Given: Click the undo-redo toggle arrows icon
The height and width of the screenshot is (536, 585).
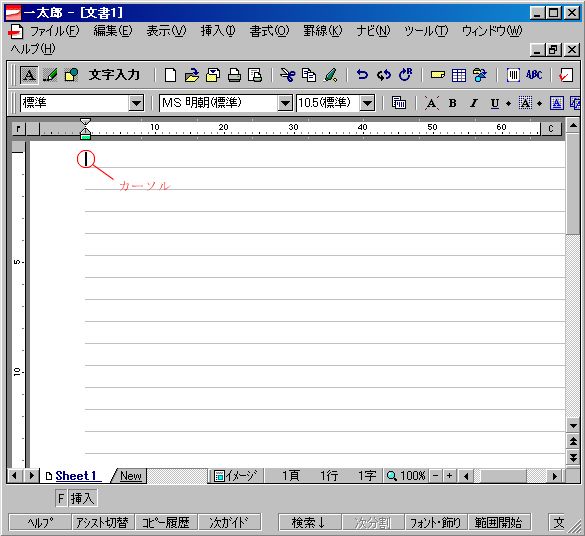Looking at the screenshot, I should coord(384,75).
